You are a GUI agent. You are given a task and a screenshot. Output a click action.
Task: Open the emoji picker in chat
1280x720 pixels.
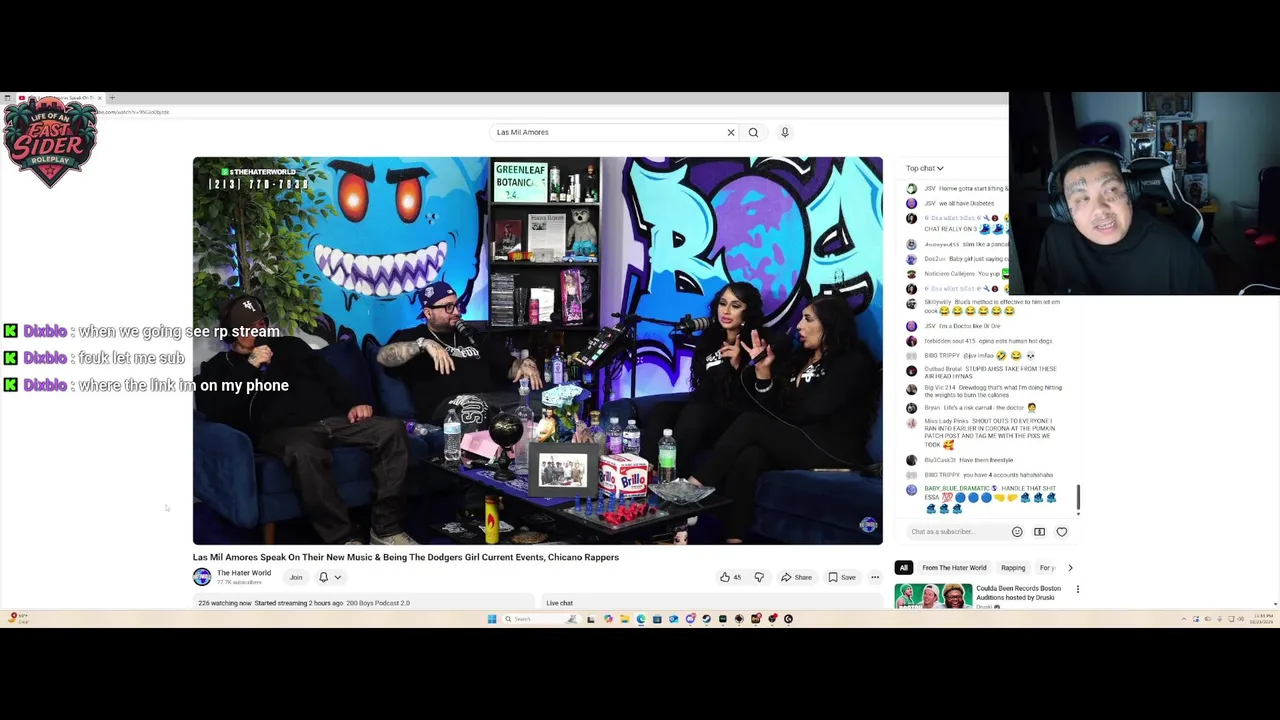1017,532
